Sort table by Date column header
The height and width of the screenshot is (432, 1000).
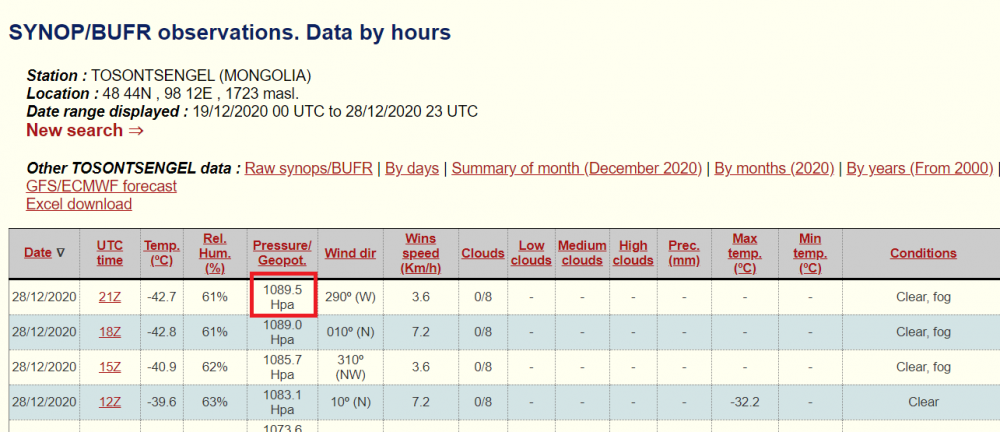click(x=38, y=253)
